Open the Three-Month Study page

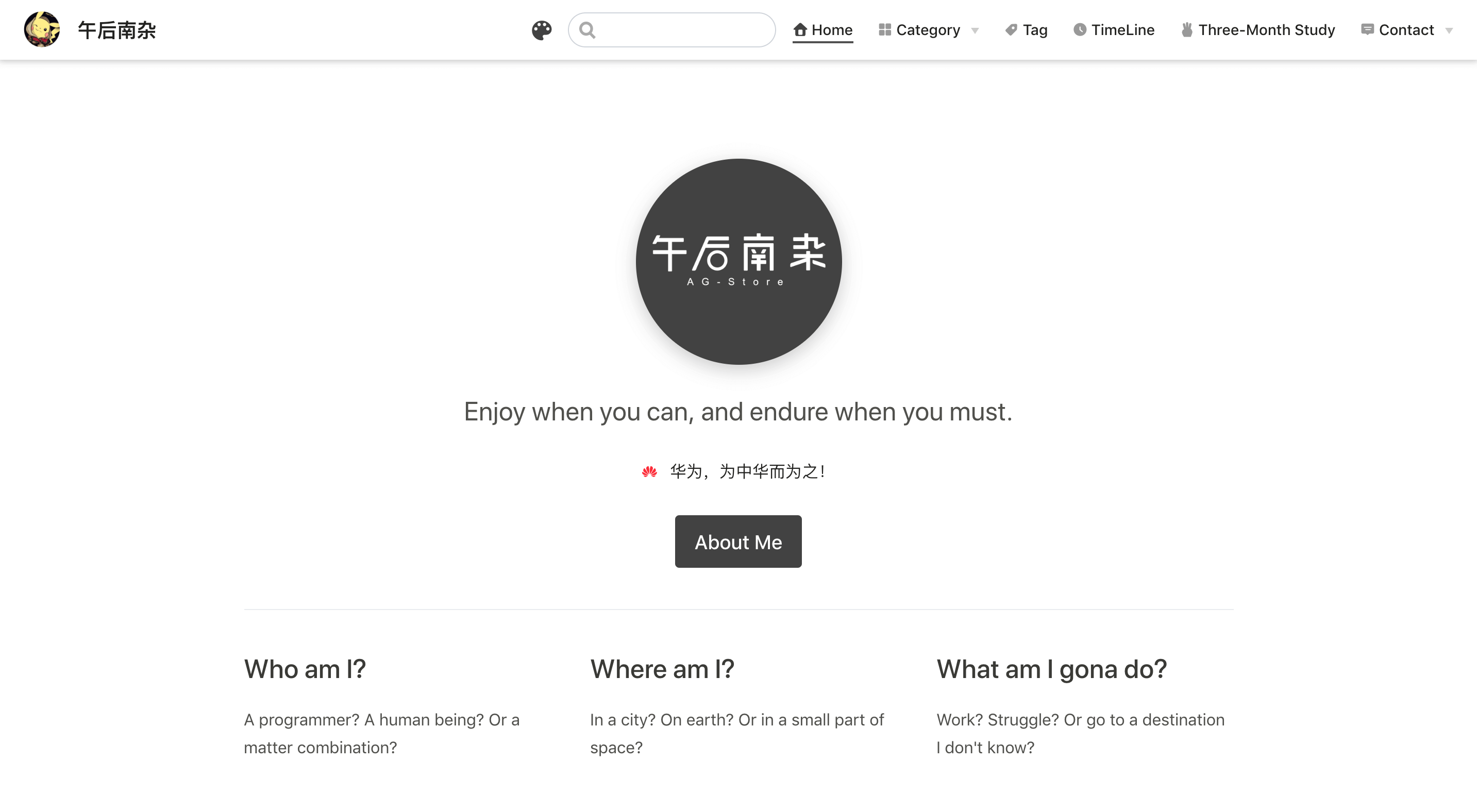pos(1266,30)
